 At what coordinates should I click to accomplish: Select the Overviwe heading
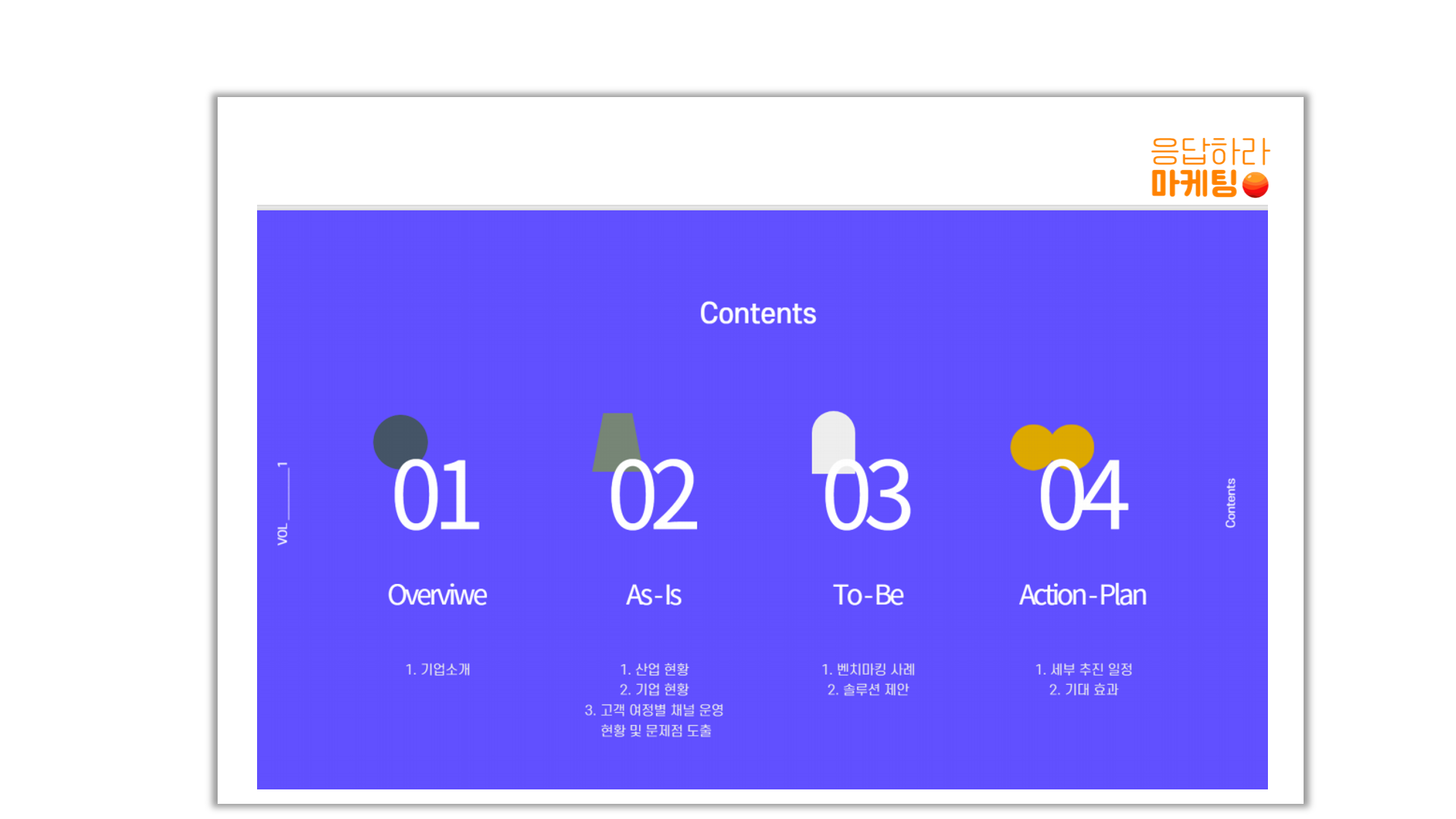click(x=437, y=595)
